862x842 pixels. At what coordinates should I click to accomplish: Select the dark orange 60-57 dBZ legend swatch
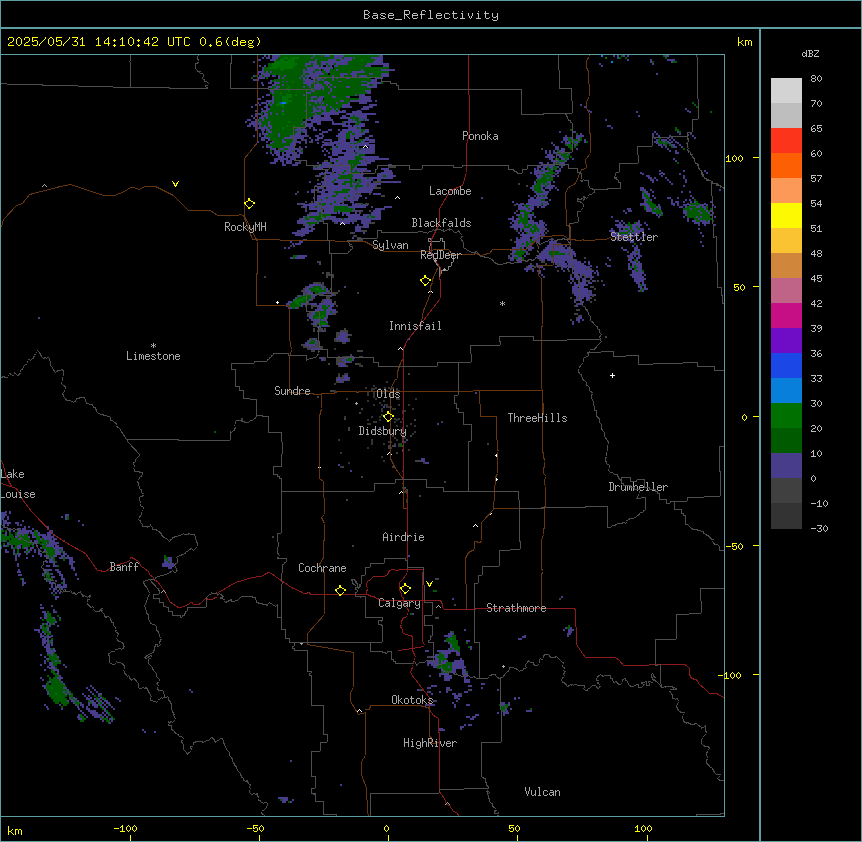(x=786, y=165)
